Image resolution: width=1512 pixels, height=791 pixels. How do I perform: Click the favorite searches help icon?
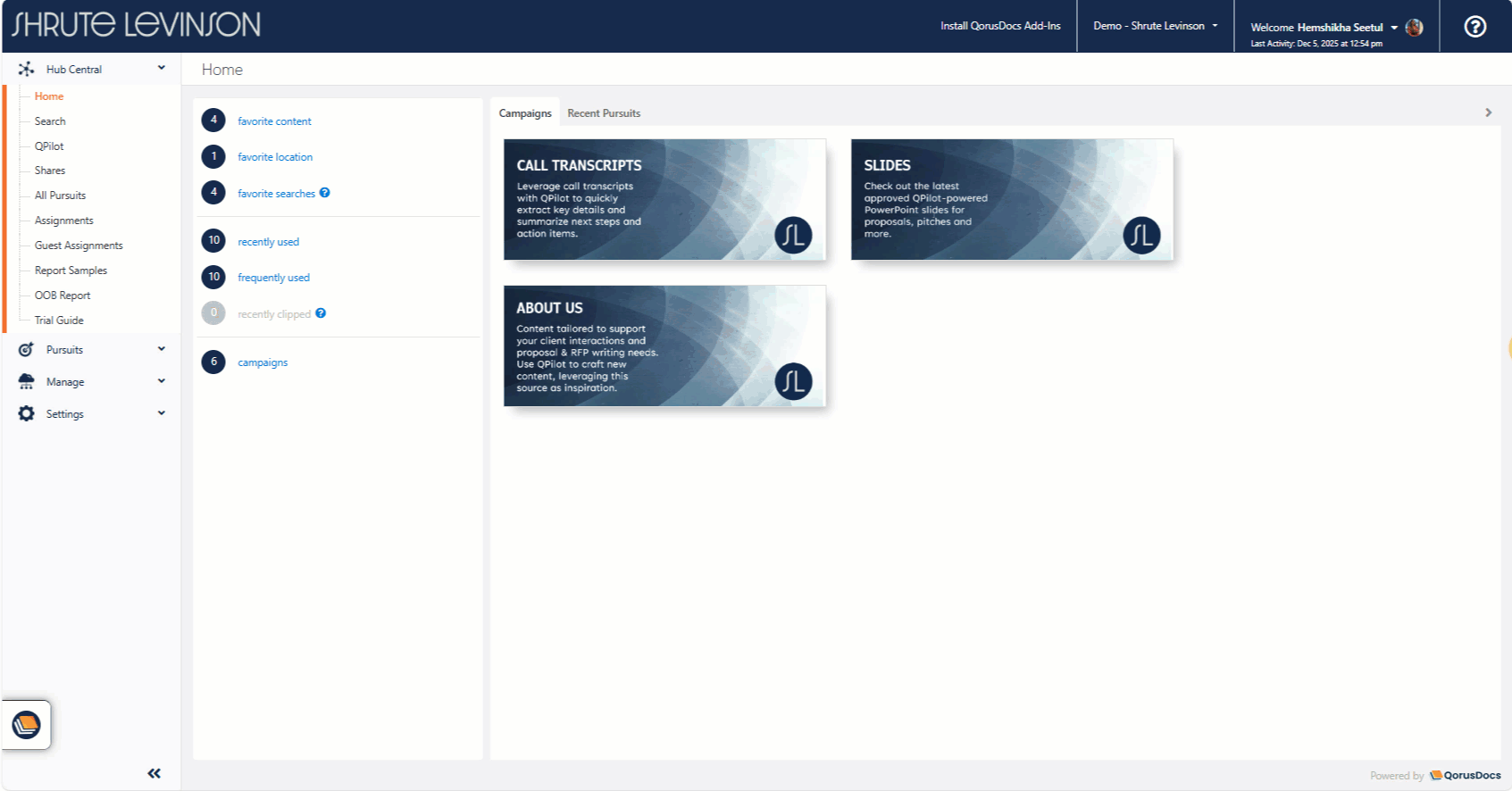click(325, 193)
